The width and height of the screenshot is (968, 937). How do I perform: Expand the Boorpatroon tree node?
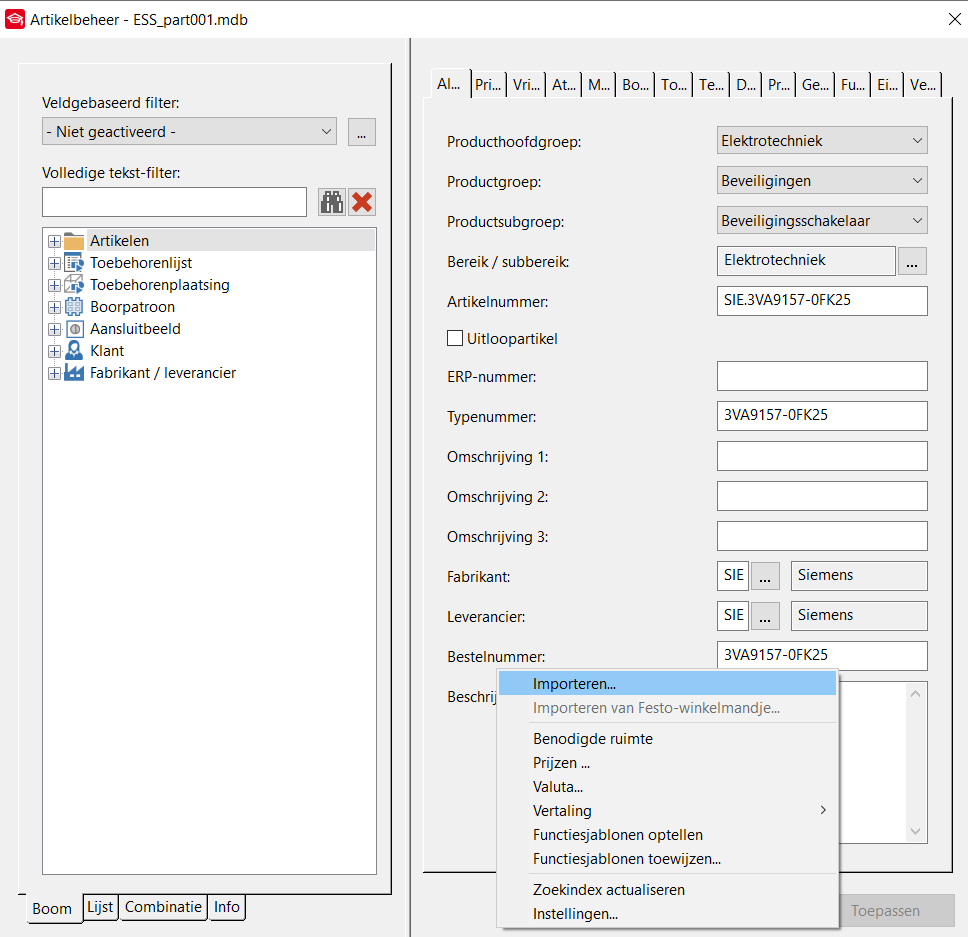(x=54, y=307)
